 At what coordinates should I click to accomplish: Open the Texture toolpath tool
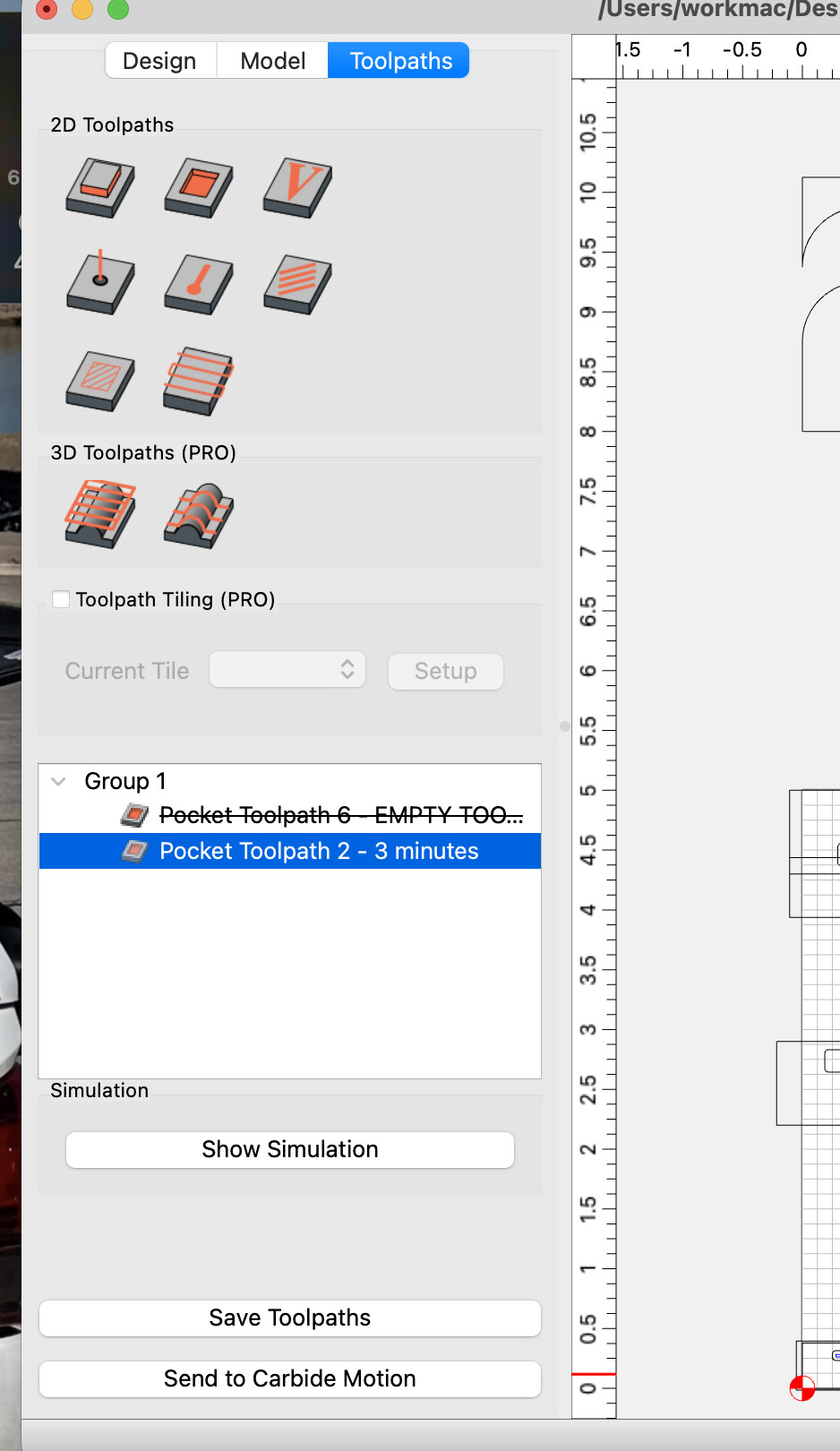pos(297,283)
